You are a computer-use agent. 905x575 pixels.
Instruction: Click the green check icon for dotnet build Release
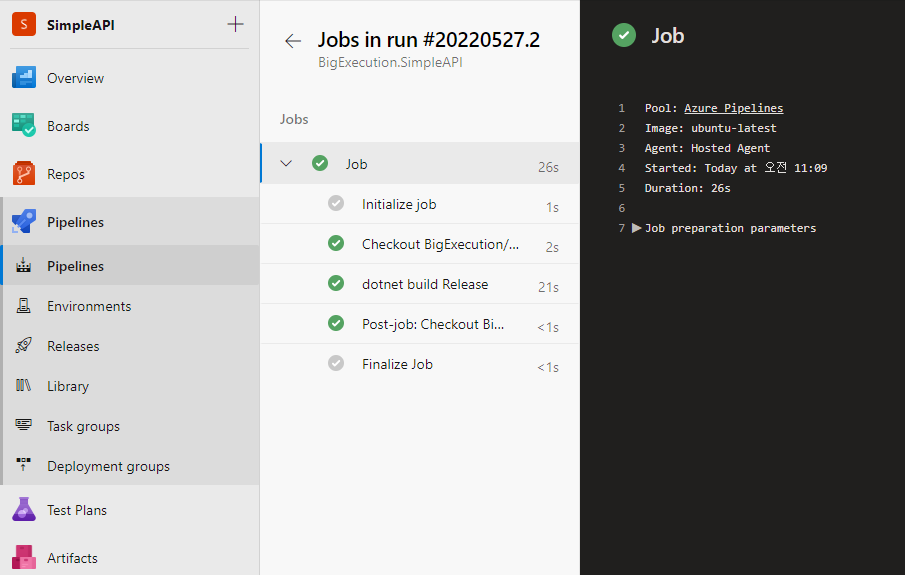336,283
